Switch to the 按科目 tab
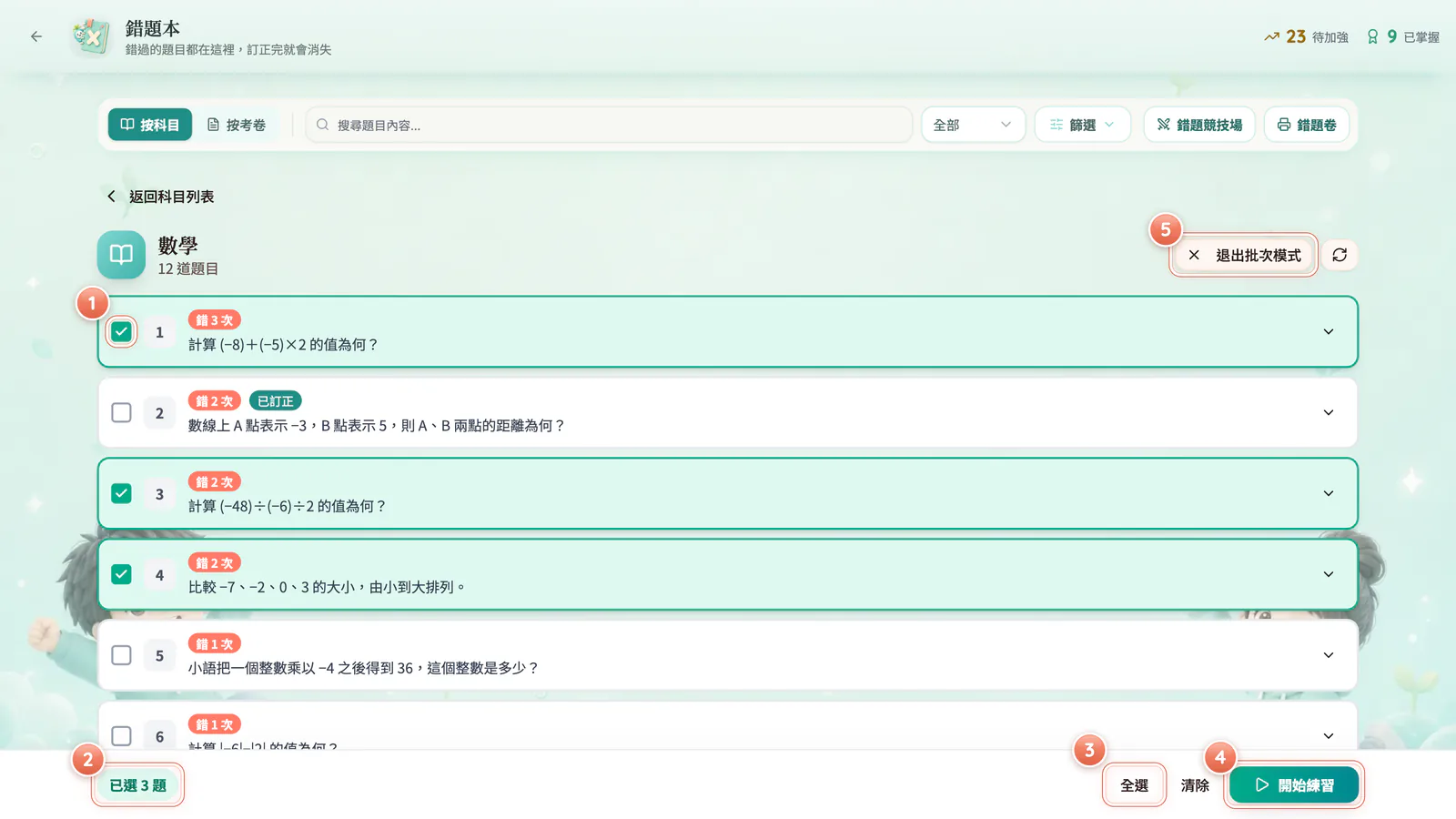 point(150,125)
